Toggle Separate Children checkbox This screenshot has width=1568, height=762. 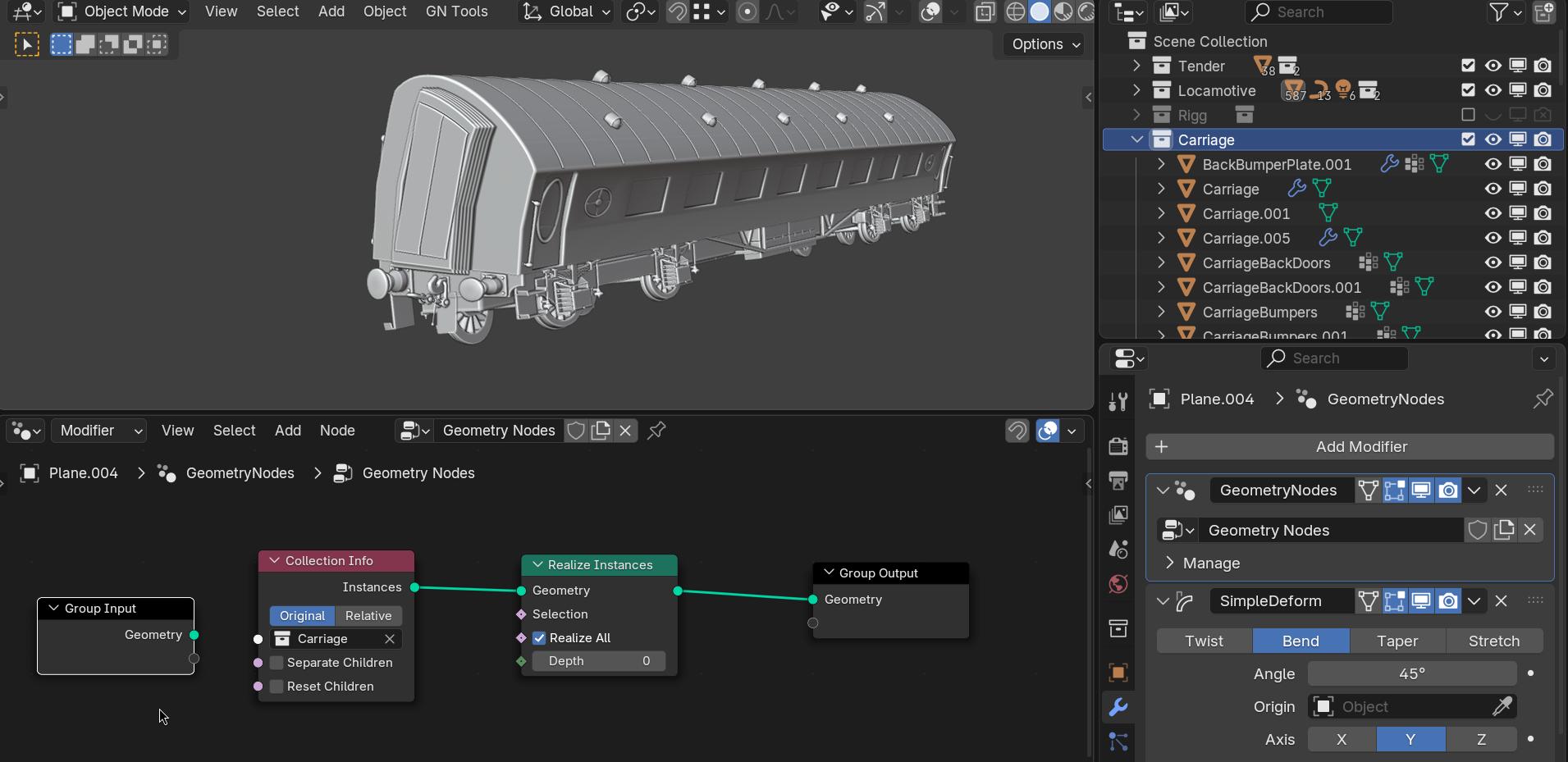tap(277, 663)
